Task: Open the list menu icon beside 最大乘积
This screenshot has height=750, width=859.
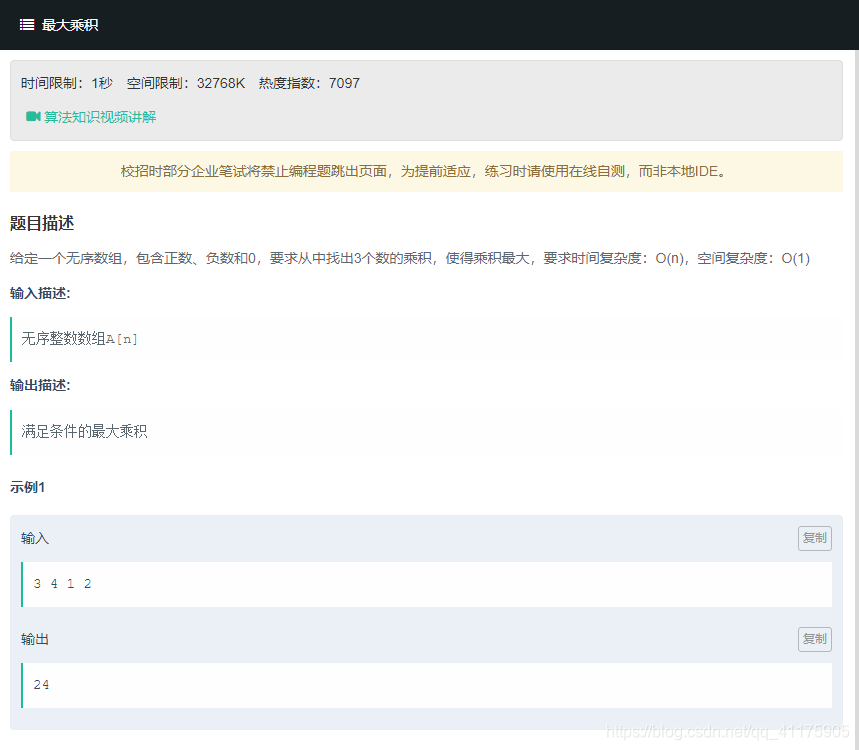Action: click(x=27, y=25)
